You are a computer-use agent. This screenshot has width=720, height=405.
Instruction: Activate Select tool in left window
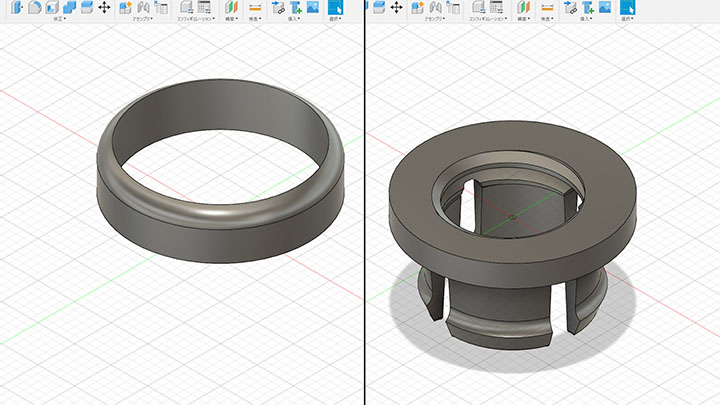(x=335, y=7)
